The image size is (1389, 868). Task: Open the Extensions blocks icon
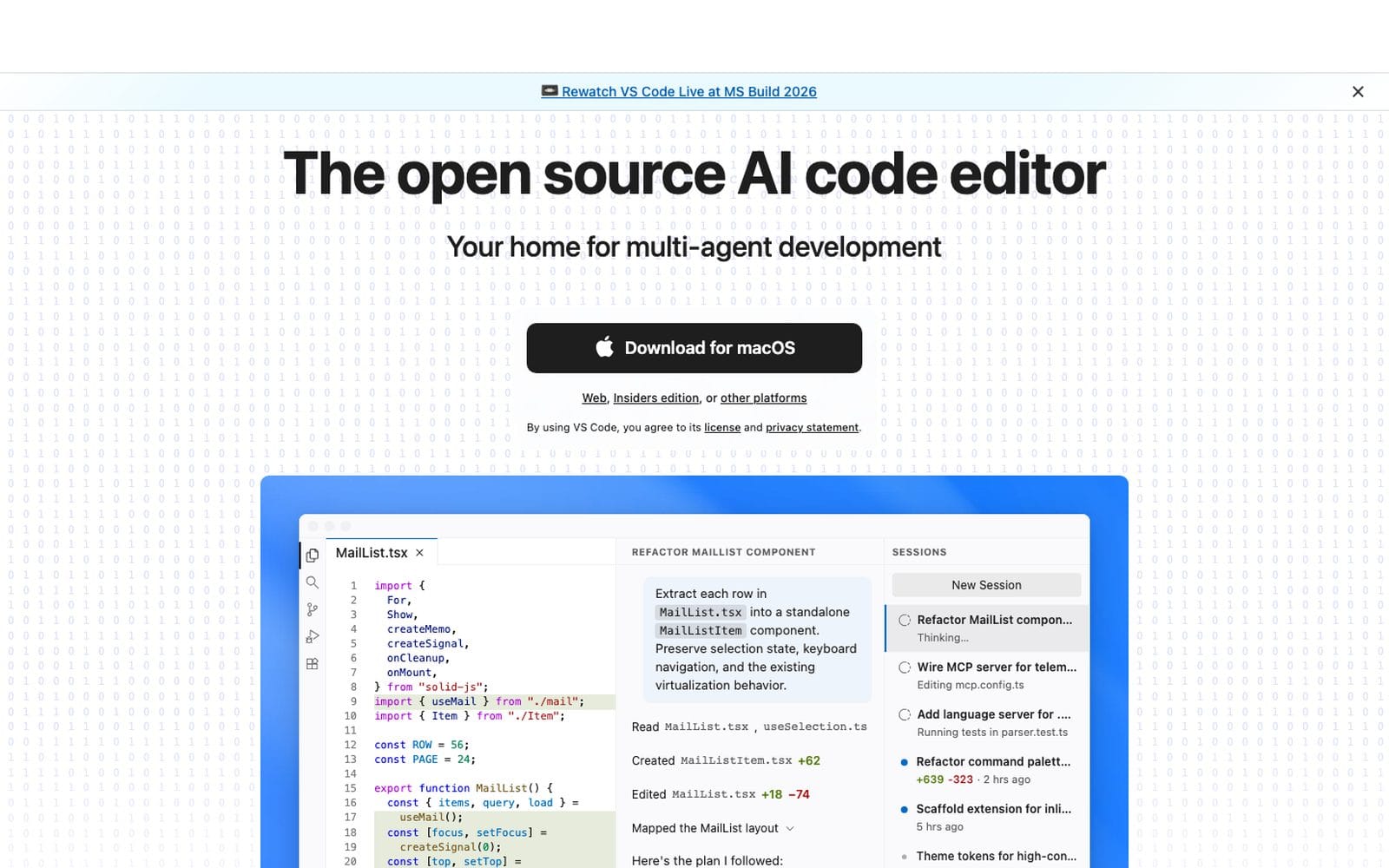tap(313, 664)
